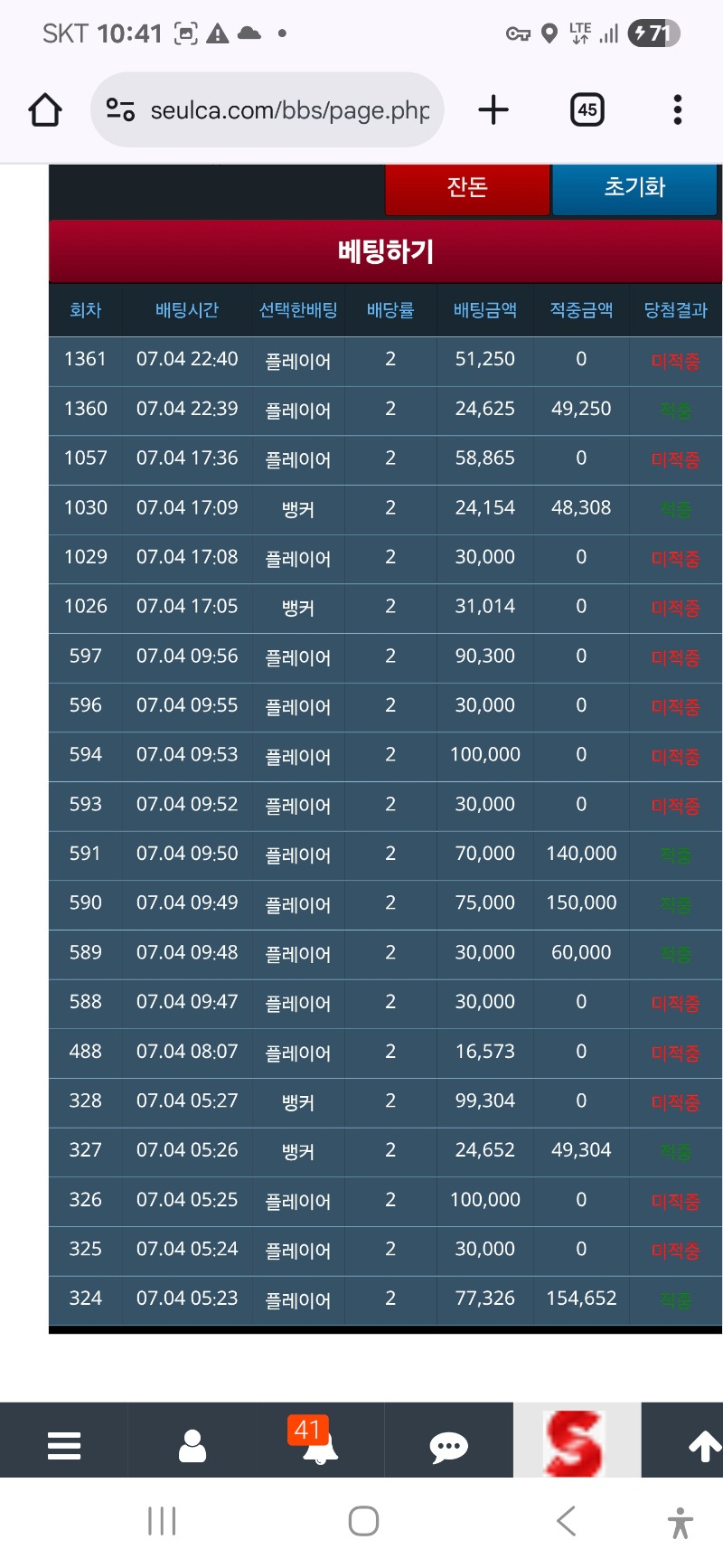Image resolution: width=723 pixels, height=1568 pixels.
Task: Click bet amount 58,865
Action: 485,458
